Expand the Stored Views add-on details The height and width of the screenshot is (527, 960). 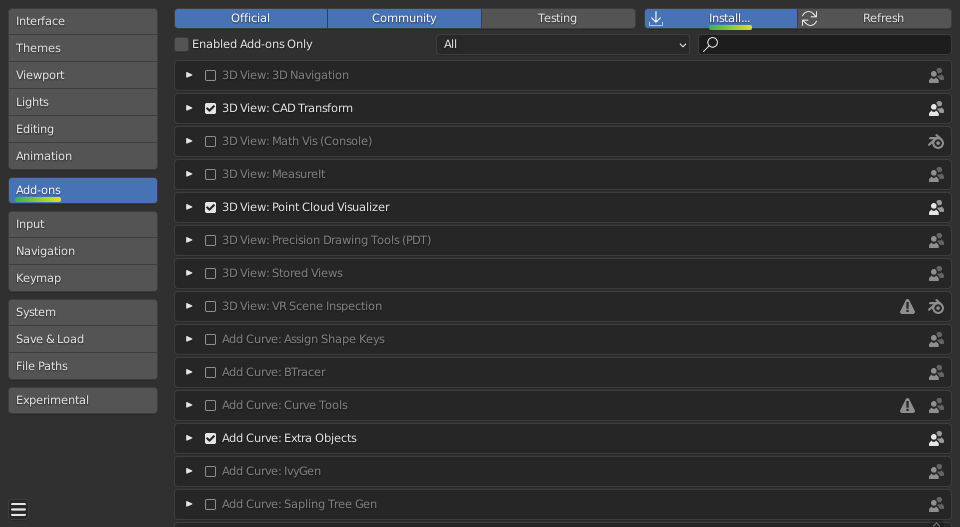(x=189, y=274)
